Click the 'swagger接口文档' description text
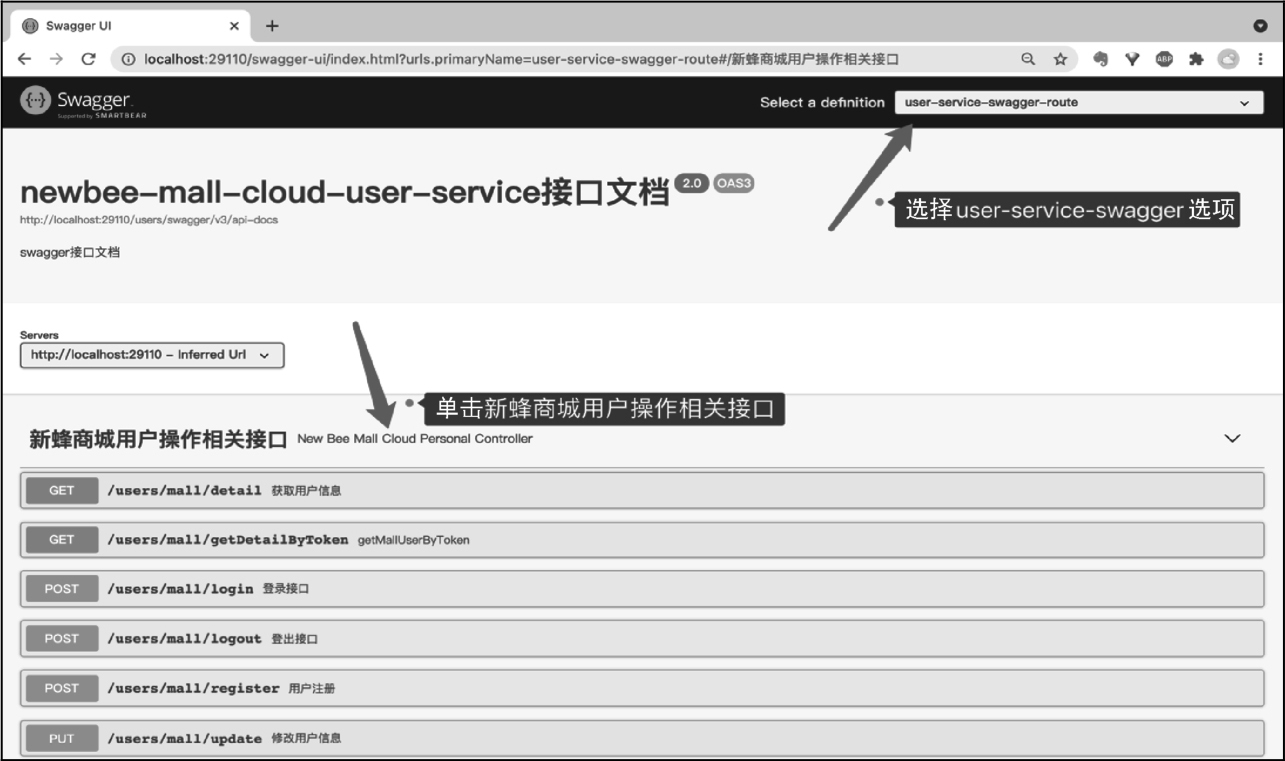 coord(70,252)
